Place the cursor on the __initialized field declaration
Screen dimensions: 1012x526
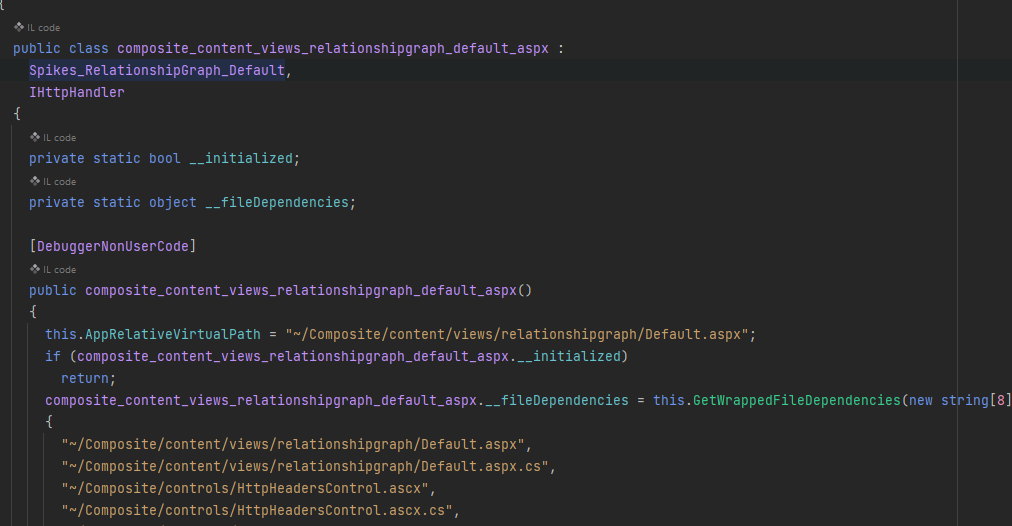pyautogui.click(x=165, y=158)
